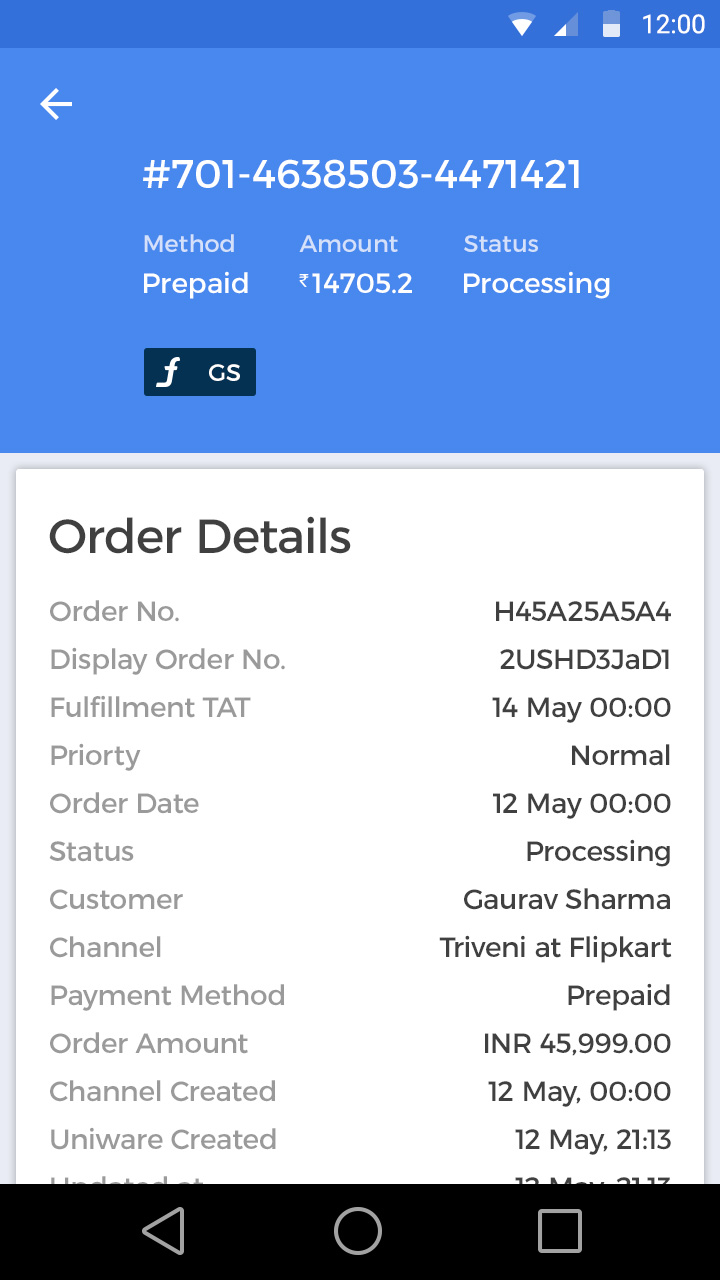
Task: Tap the Android back navigation button
Action: (x=163, y=1231)
